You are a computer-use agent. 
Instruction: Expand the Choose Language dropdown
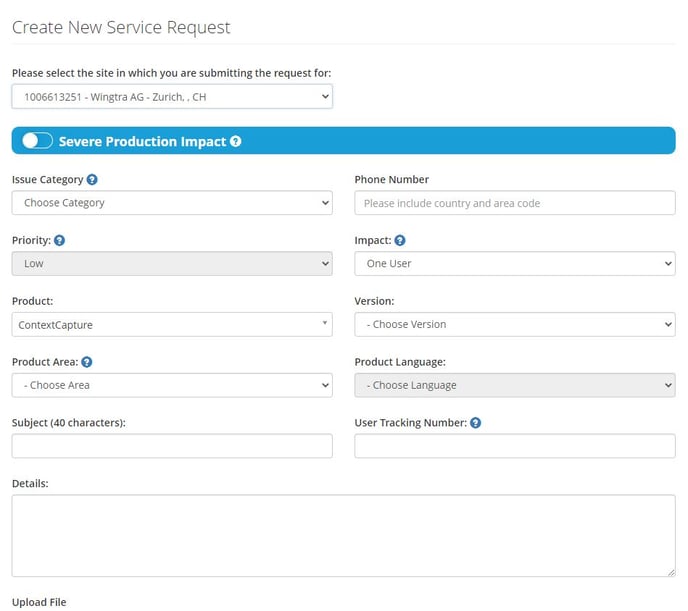[x=514, y=385]
